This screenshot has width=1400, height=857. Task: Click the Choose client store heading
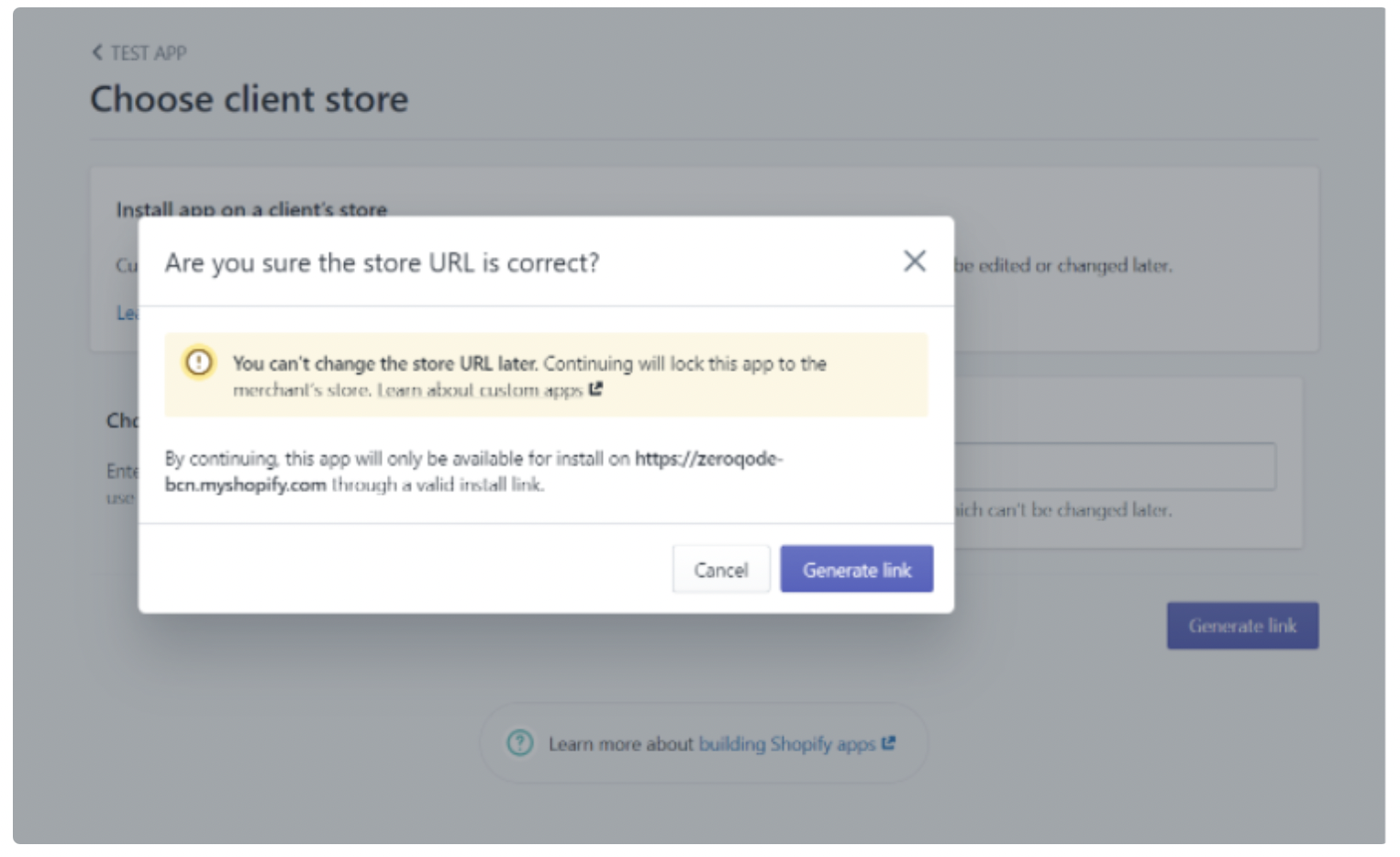tap(249, 99)
